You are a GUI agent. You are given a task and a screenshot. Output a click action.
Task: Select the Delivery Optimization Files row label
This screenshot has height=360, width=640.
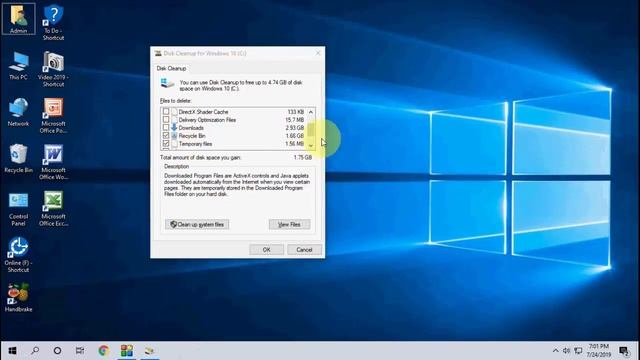[207, 120]
